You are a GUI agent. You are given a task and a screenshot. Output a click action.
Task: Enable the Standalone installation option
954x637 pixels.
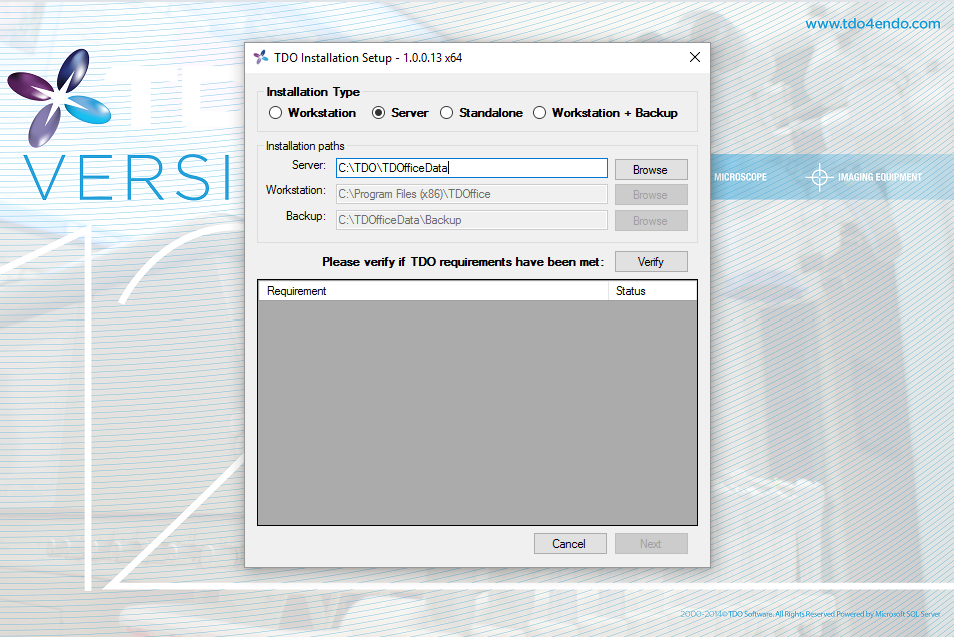(446, 112)
